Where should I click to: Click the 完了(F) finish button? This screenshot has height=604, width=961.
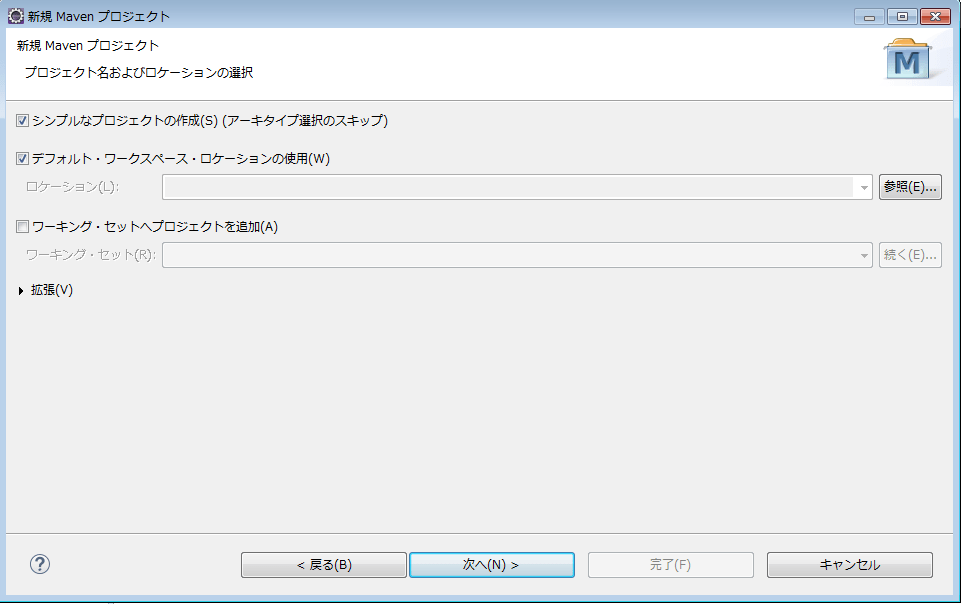[x=670, y=565]
